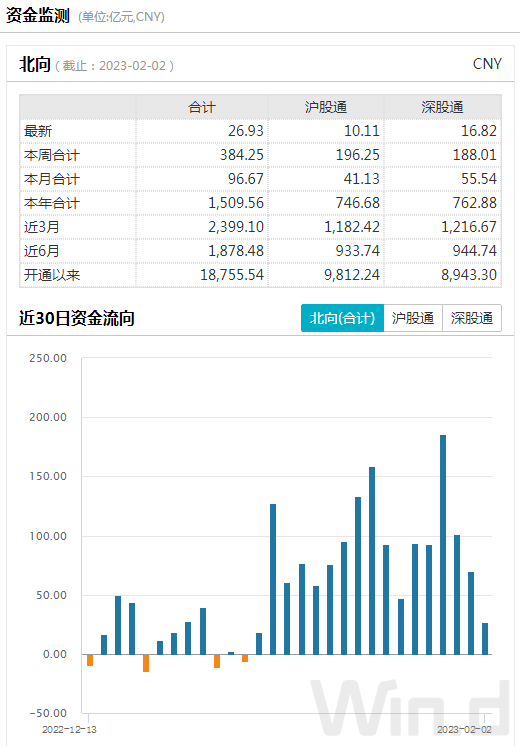
Task: Select the 本年合计 row label
Action: click(x=52, y=203)
